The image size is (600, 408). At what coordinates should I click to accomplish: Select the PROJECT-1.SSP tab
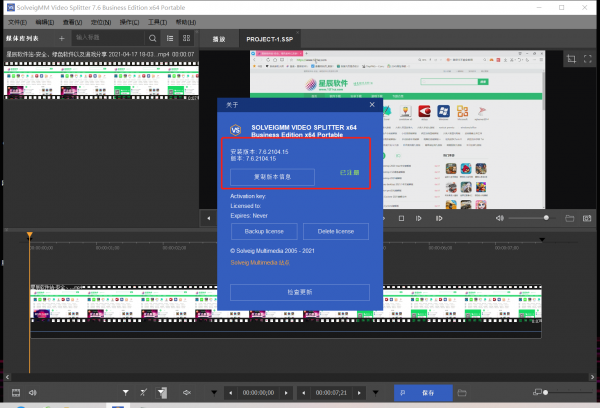[269, 39]
